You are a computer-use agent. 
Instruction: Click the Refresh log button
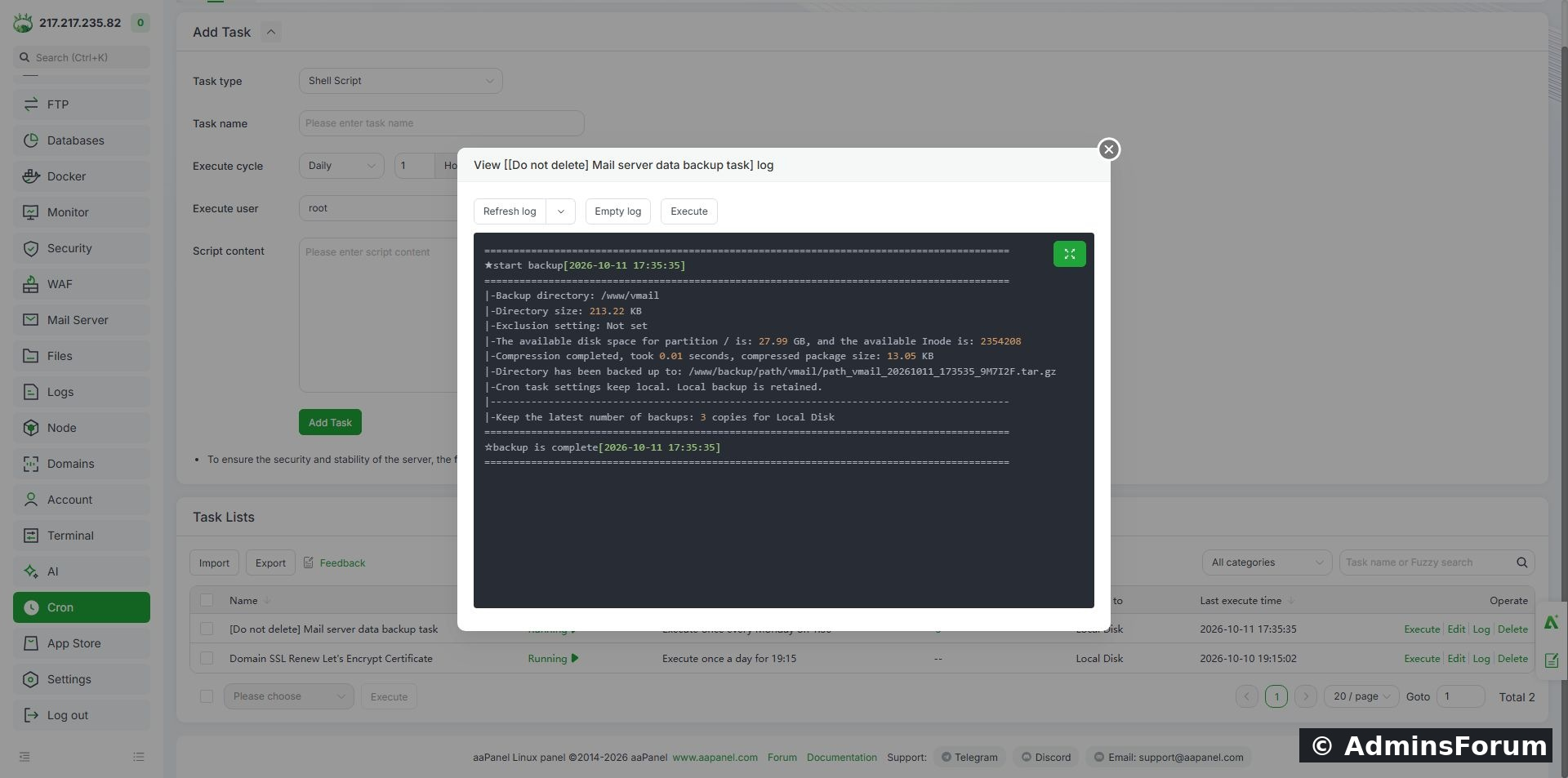point(510,211)
